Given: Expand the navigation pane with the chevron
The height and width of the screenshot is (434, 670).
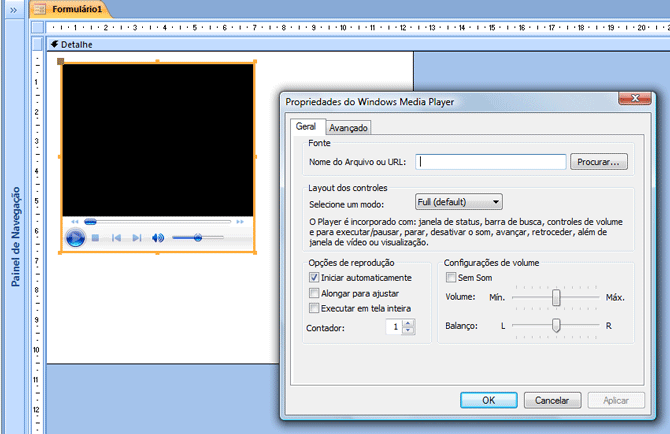Looking at the screenshot, I should [14, 10].
